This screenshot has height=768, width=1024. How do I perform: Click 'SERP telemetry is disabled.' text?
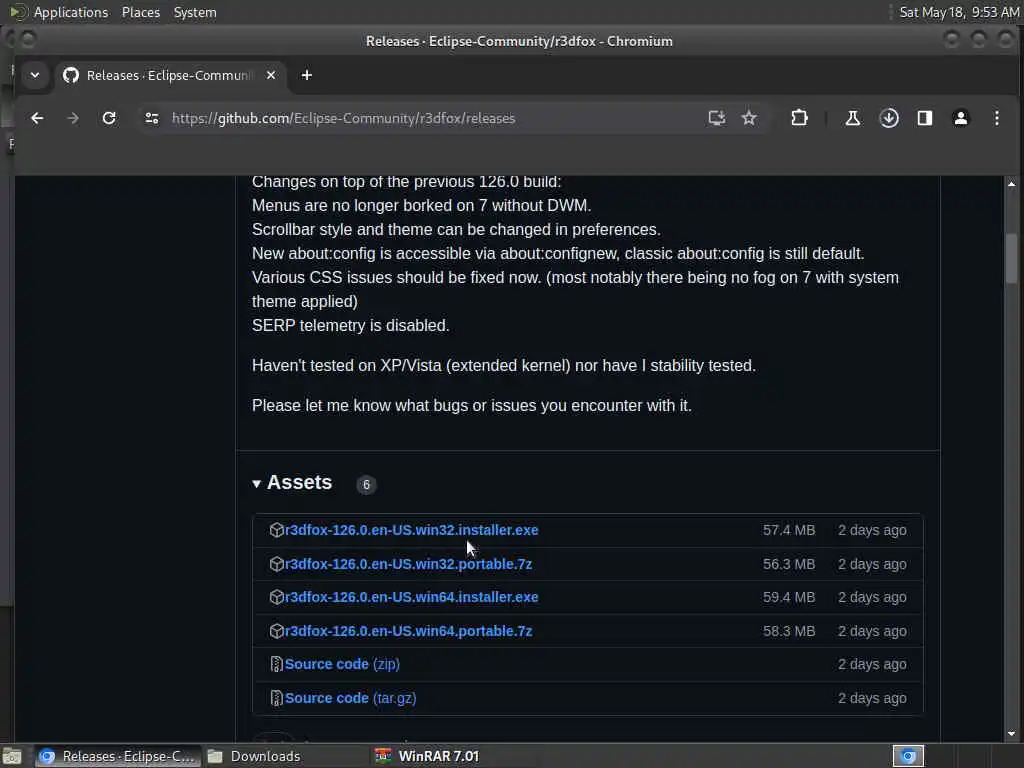pyautogui.click(x=351, y=325)
